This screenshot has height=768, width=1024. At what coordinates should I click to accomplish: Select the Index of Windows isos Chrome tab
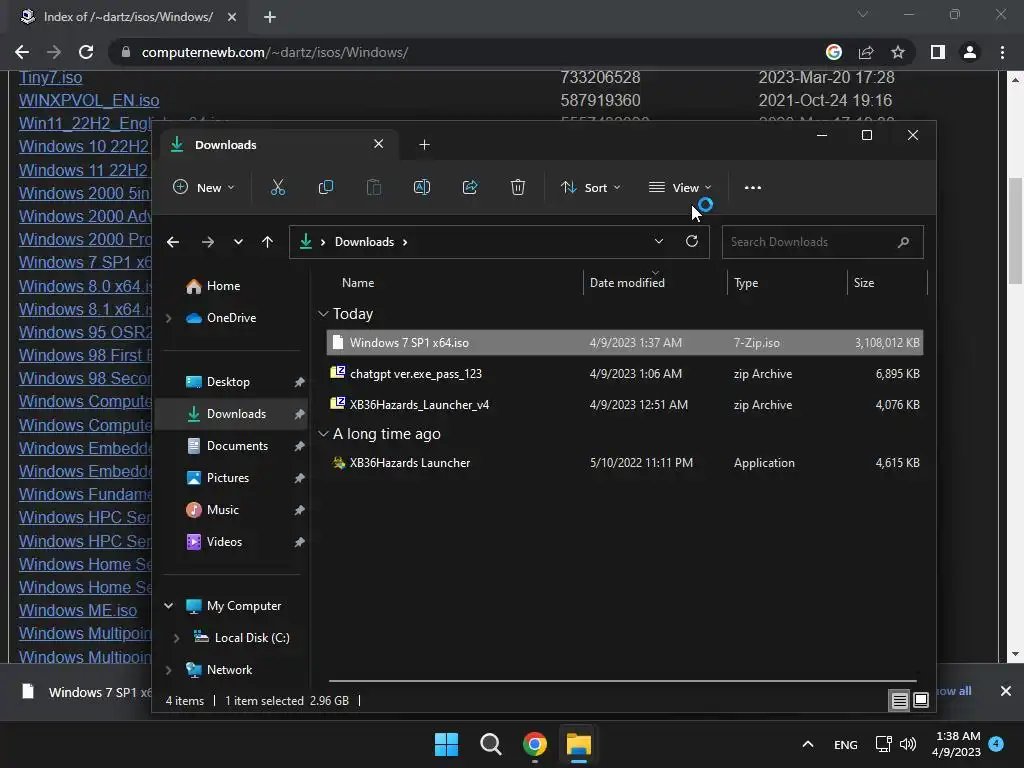pyautogui.click(x=128, y=17)
